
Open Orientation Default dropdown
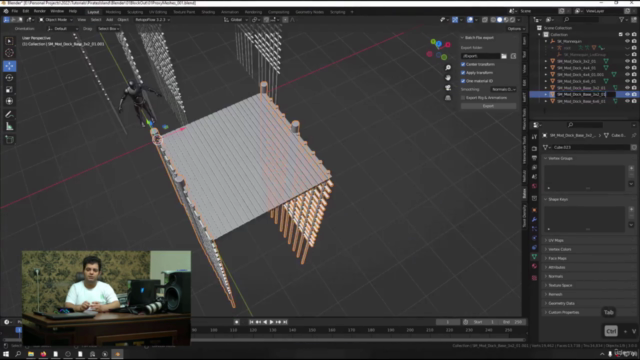[x=62, y=29]
